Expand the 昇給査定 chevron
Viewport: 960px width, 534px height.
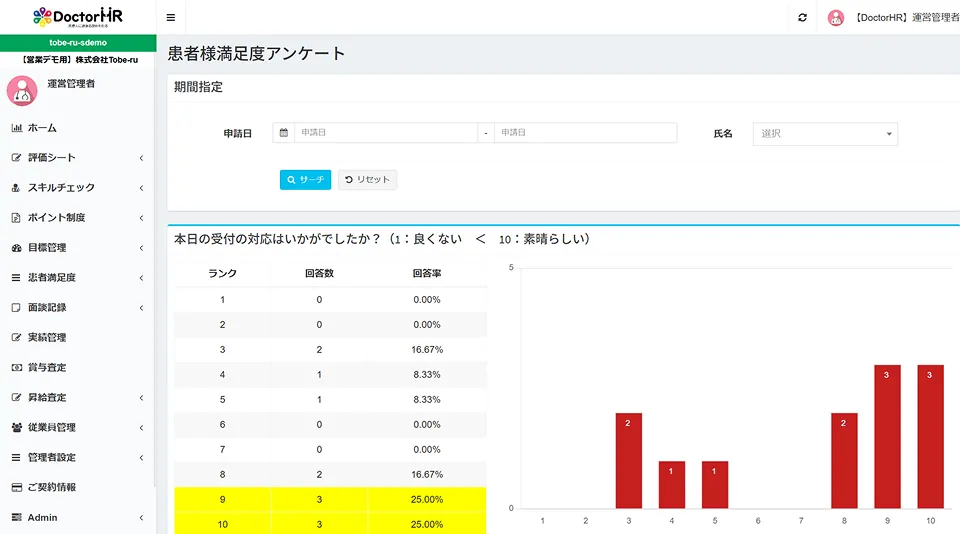pyautogui.click(x=141, y=398)
